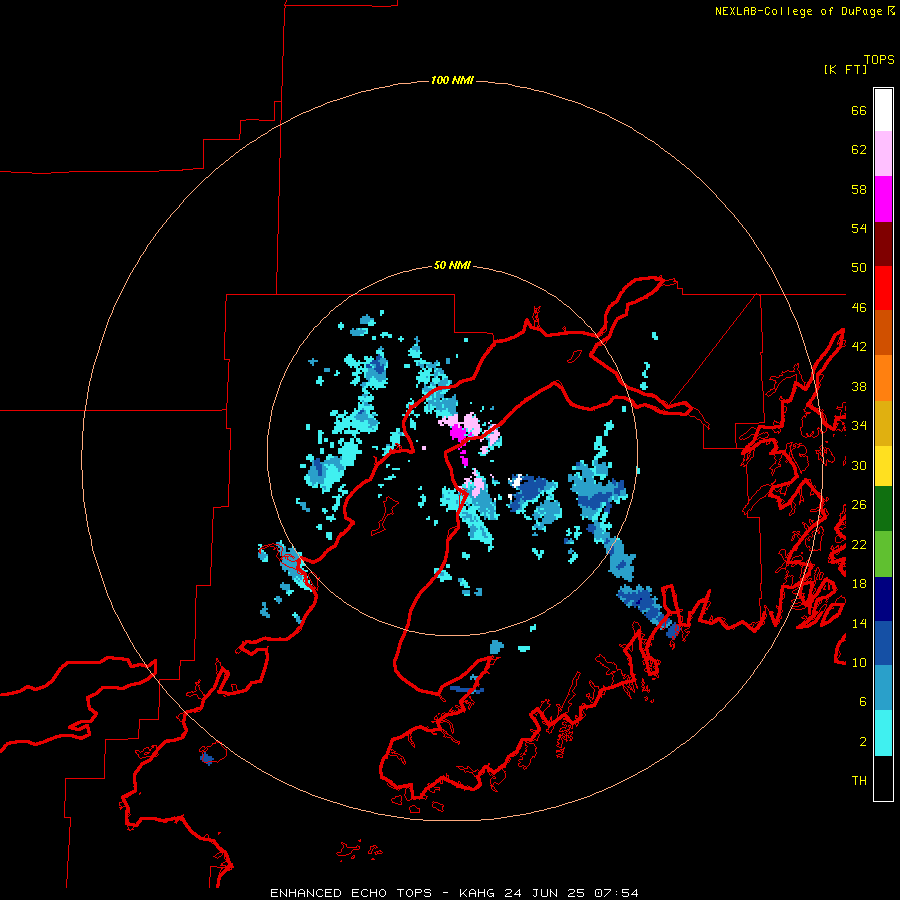Click the magenta high echo-top cell near radar center
This screenshot has width=900, height=900.
tap(458, 432)
